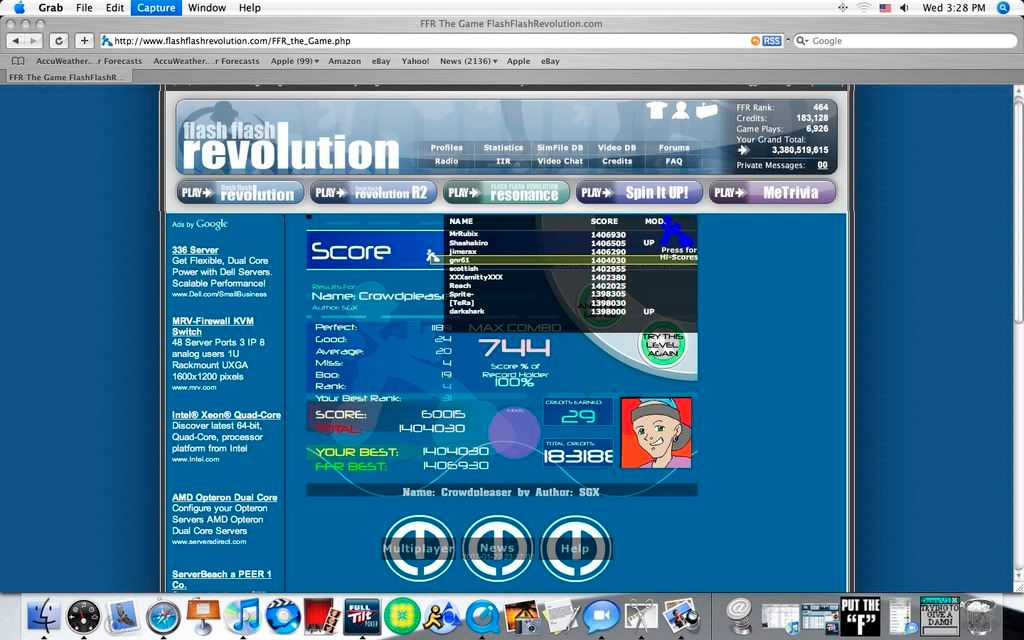Viewport: 1024px width, 640px height.
Task: Click the News circular button
Action: (497, 548)
